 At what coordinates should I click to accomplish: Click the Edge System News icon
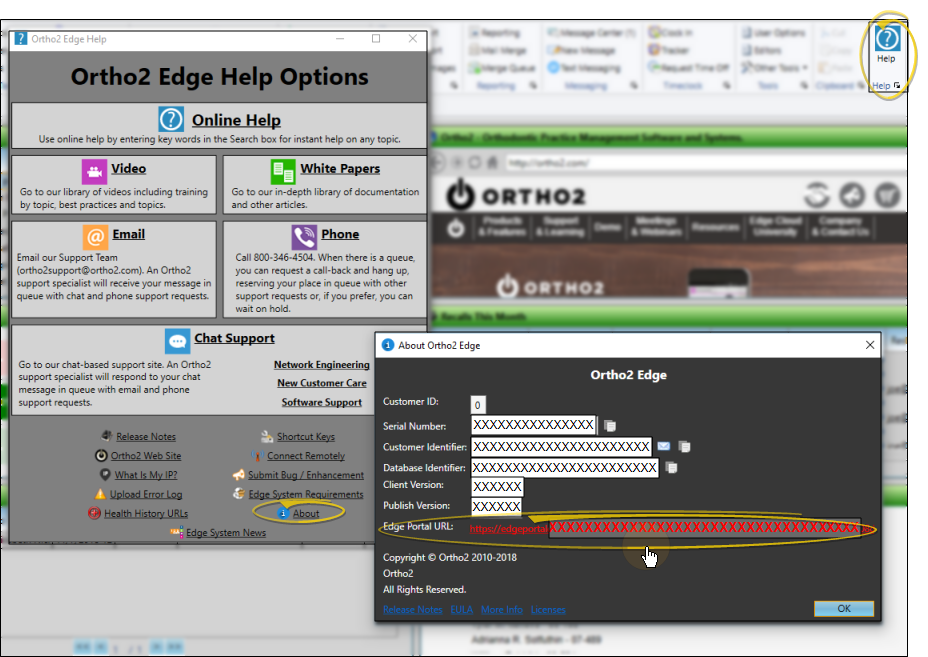(x=177, y=532)
